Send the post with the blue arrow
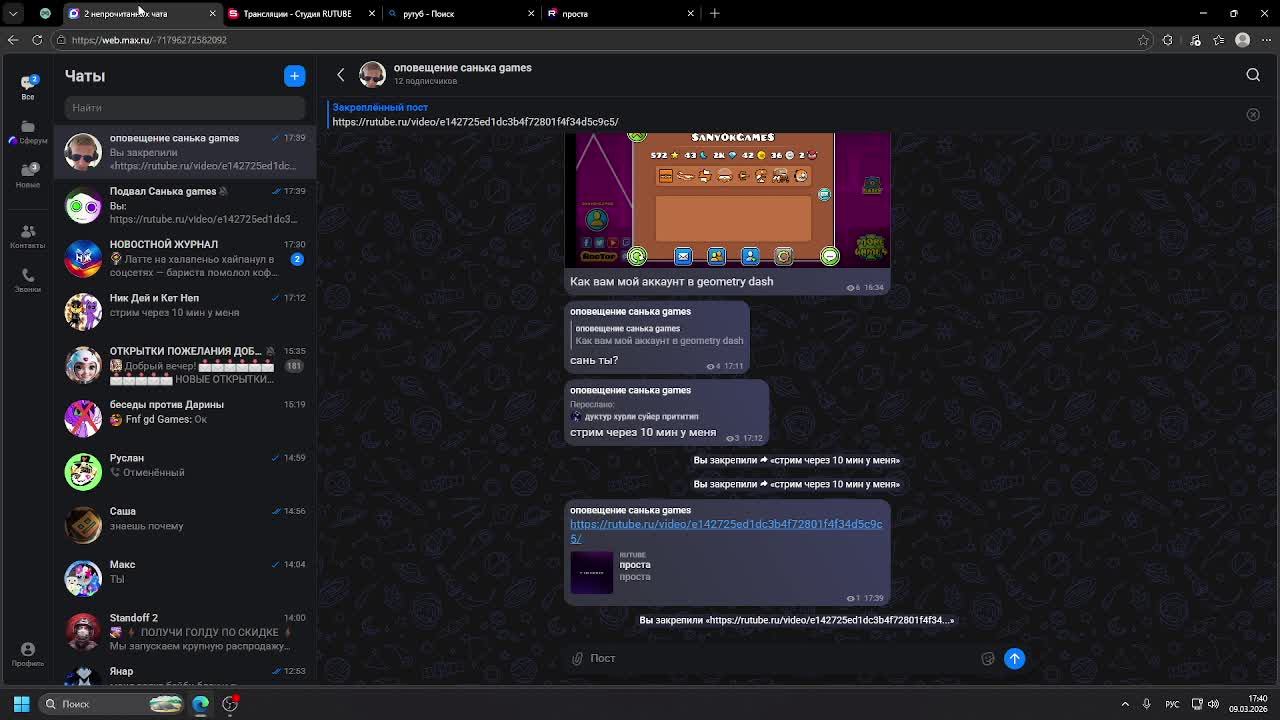 click(x=1014, y=658)
